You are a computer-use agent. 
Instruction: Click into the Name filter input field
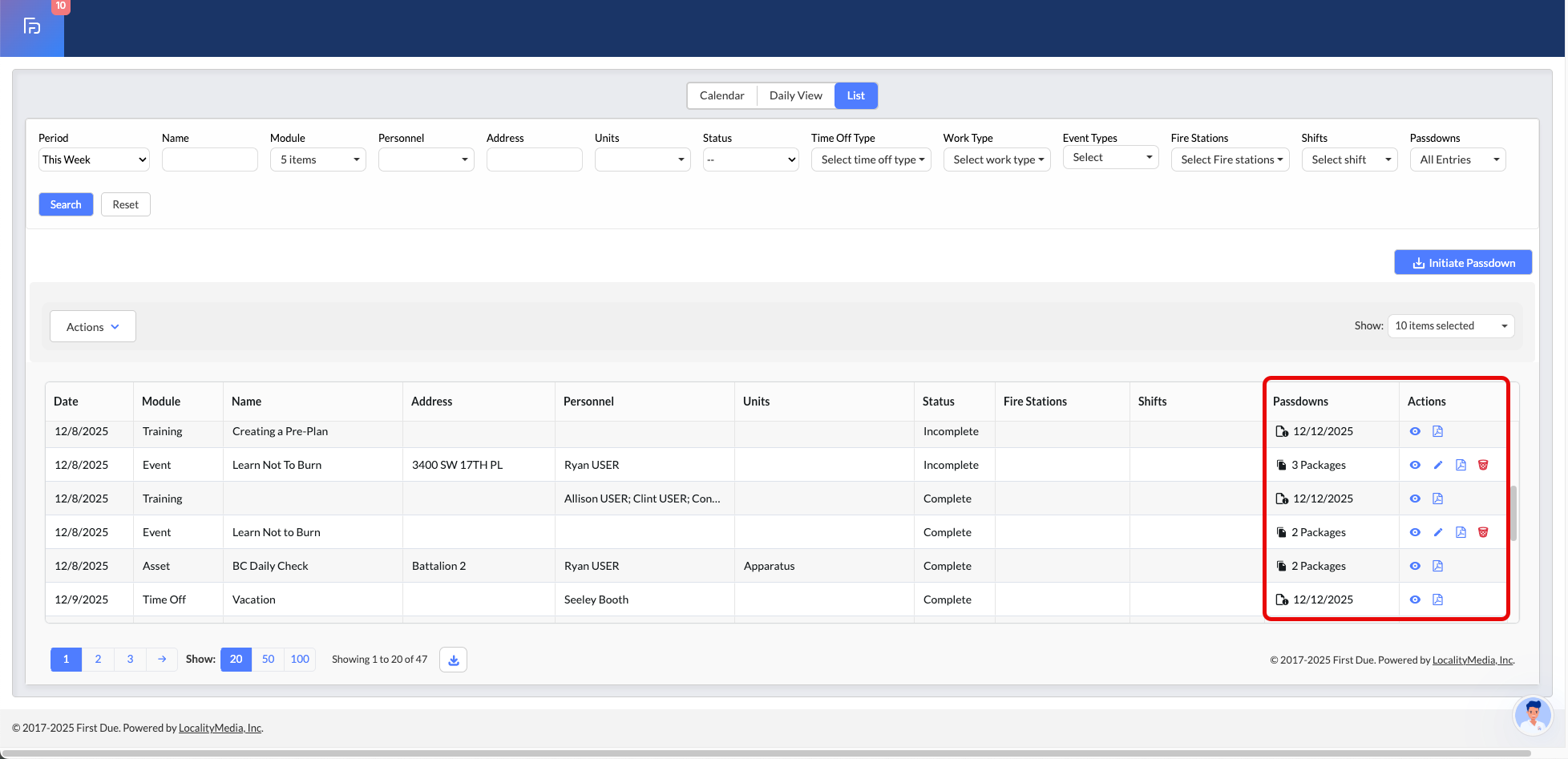click(x=209, y=159)
